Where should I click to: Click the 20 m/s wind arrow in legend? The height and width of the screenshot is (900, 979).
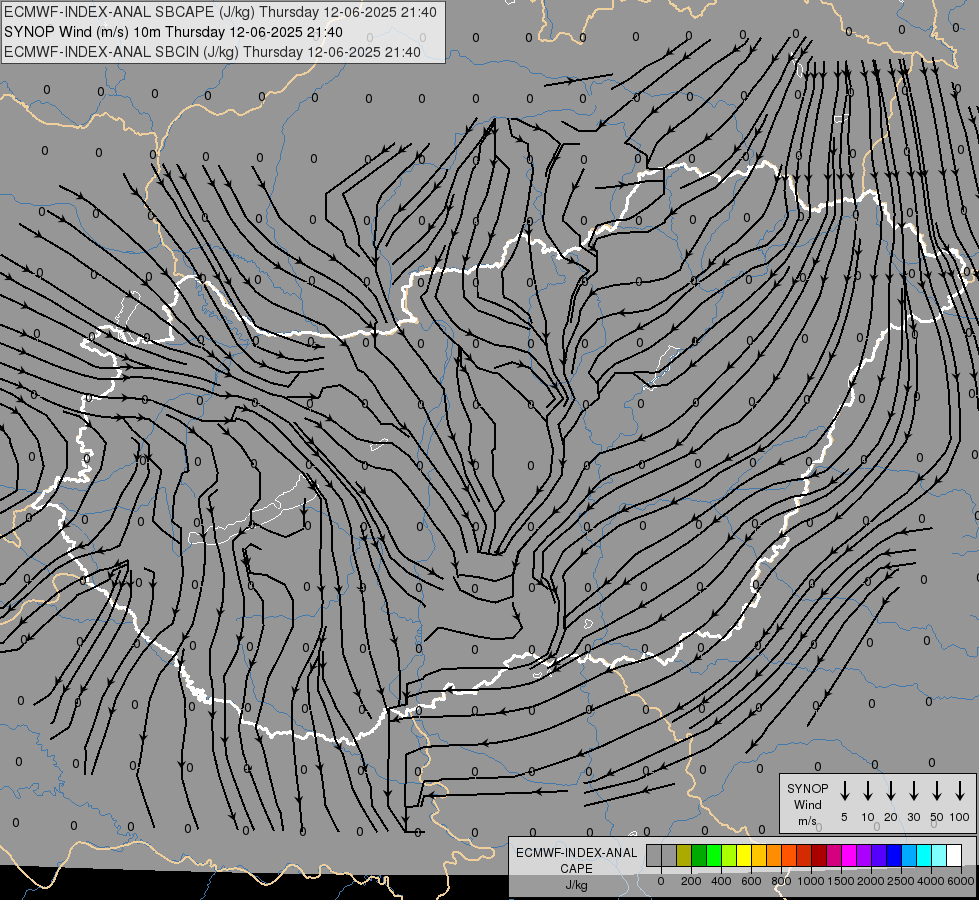click(891, 791)
